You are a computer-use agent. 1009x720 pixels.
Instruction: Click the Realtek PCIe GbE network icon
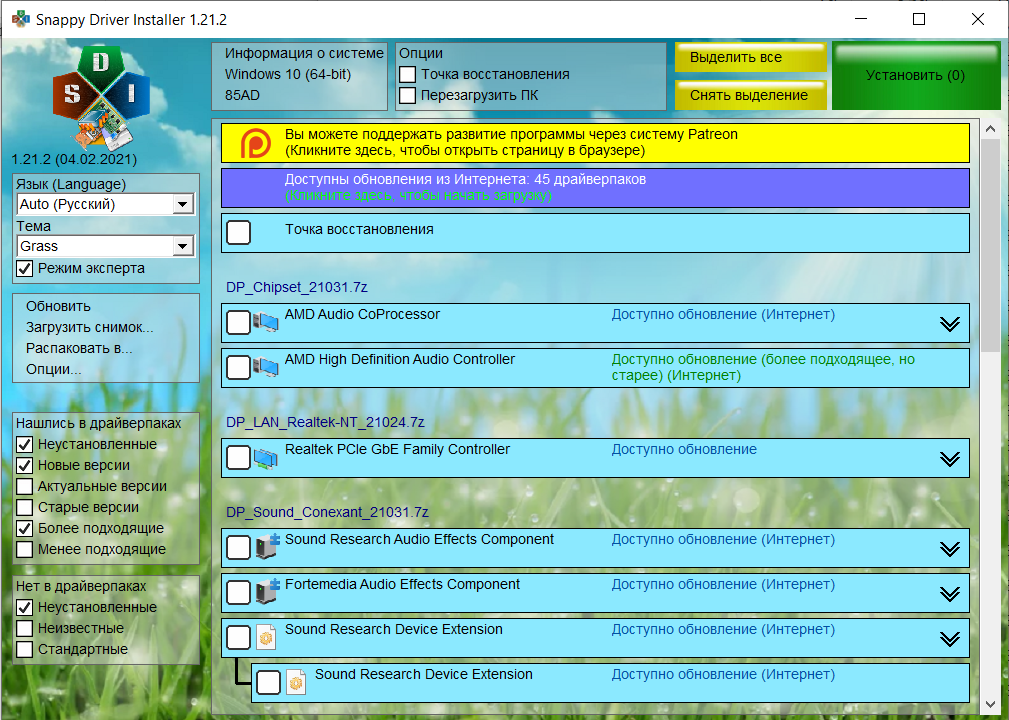[x=265, y=457]
